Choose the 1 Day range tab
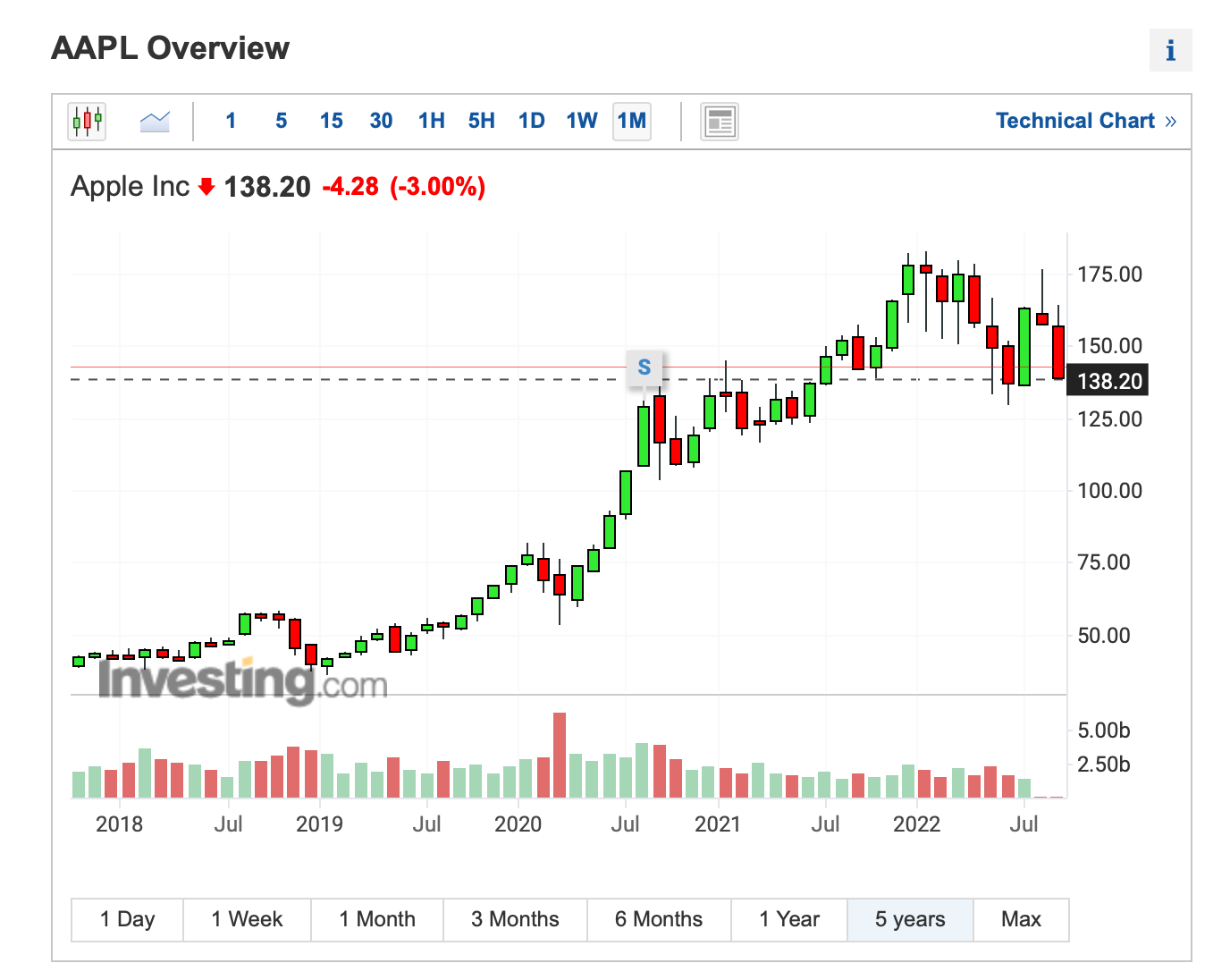Screen dimensions: 1230x980 click(x=127, y=919)
